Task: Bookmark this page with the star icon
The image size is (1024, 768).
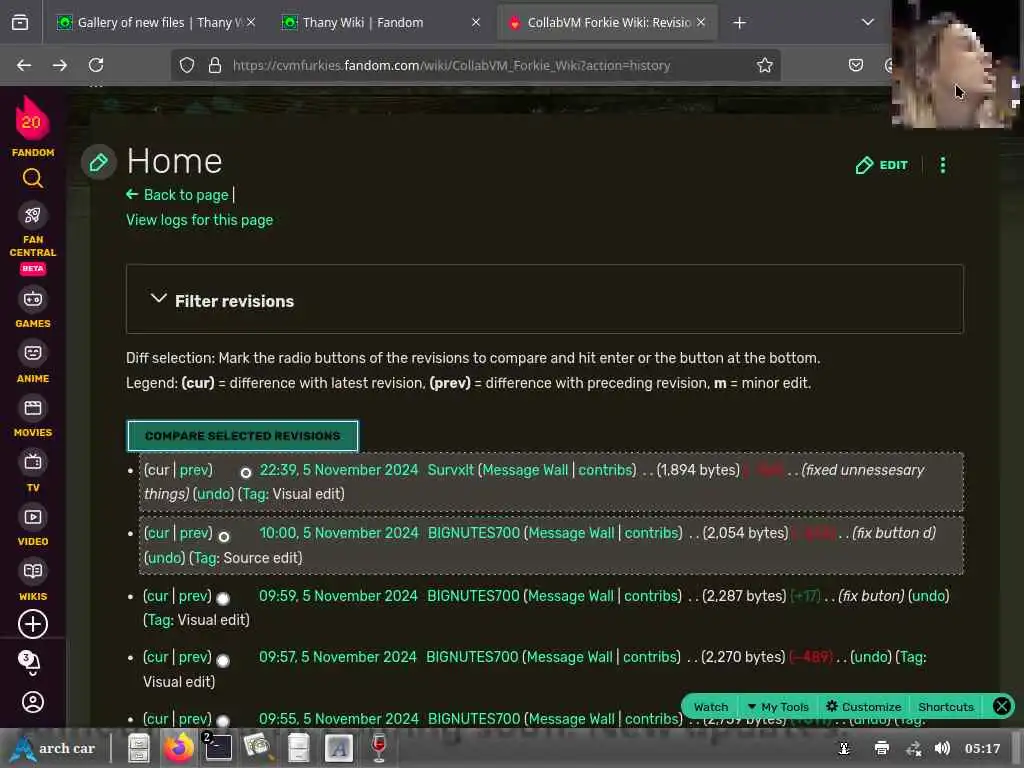Action: 765,65
